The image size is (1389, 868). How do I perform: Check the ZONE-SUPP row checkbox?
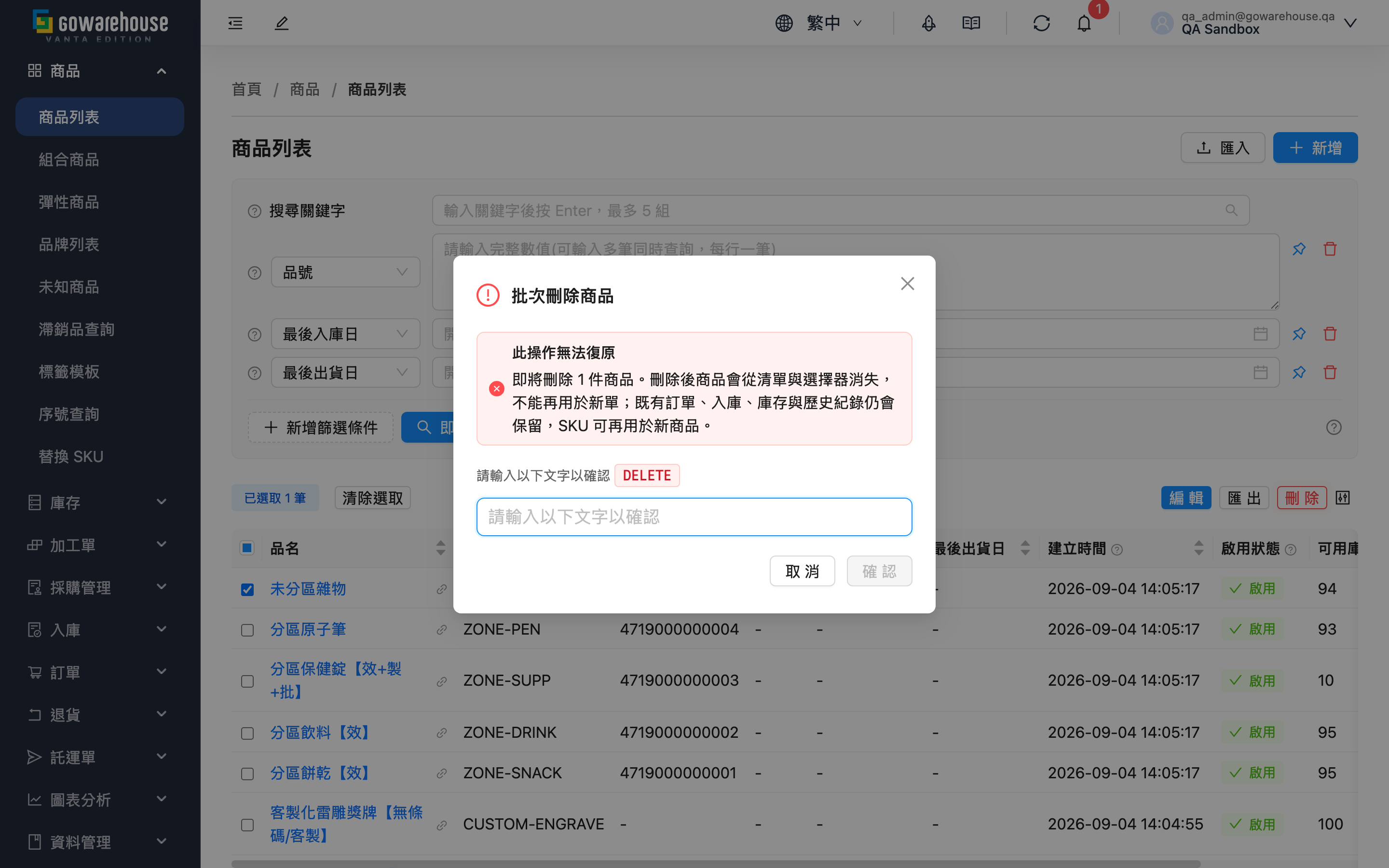(247, 681)
